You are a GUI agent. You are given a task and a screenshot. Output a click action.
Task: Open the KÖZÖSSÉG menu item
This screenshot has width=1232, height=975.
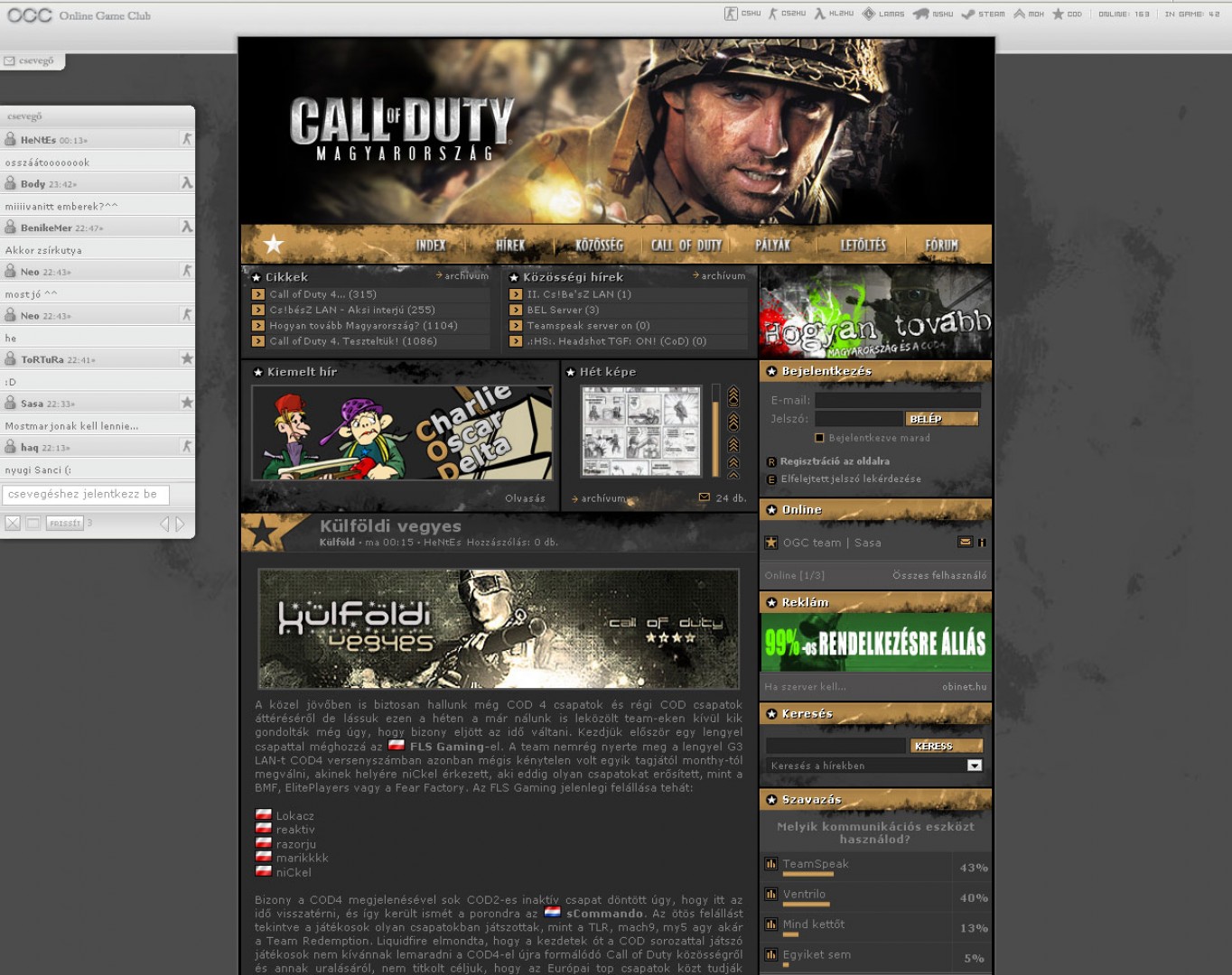[x=600, y=246]
